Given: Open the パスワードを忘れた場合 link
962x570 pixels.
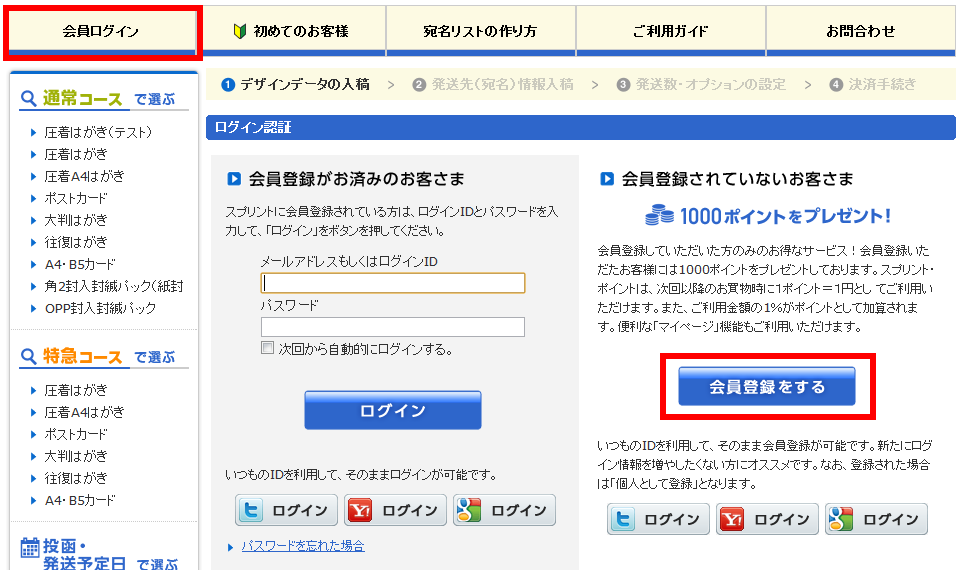Looking at the screenshot, I should click(303, 545).
